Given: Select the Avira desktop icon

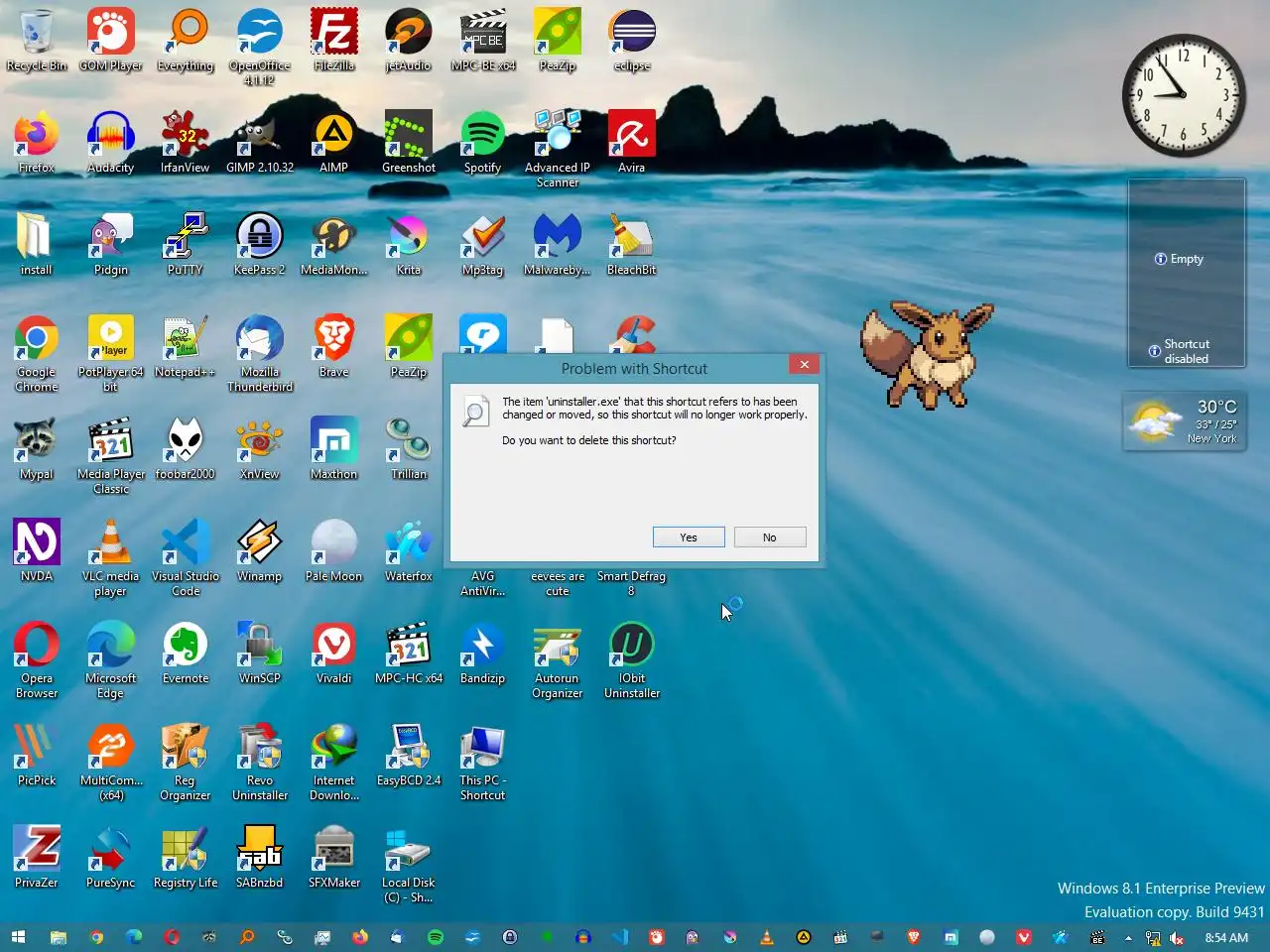Looking at the screenshot, I should pyautogui.click(x=632, y=142).
